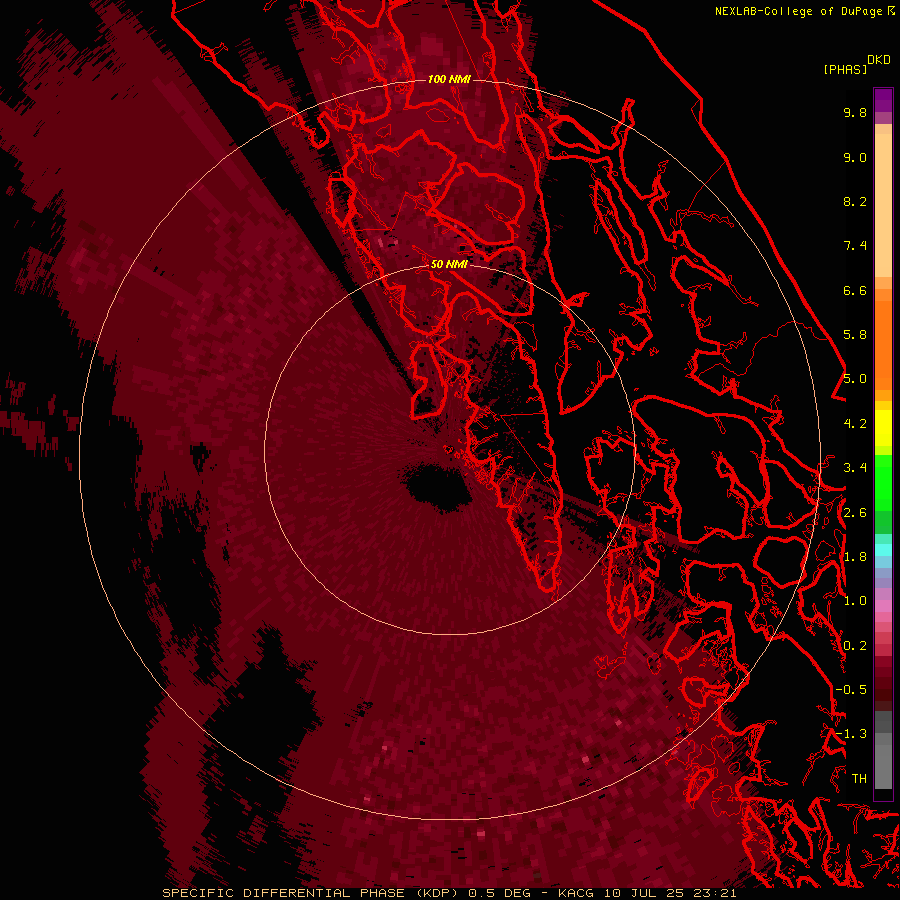Screen dimensions: 900x900
Task: Pick the cyan color bar segment
Action: coord(883,550)
